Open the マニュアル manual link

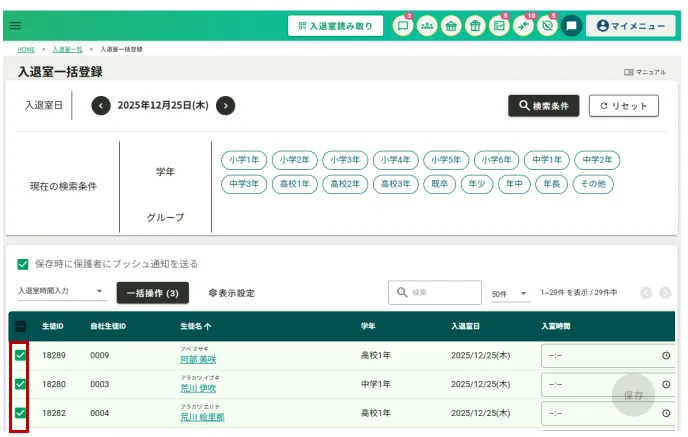644,72
